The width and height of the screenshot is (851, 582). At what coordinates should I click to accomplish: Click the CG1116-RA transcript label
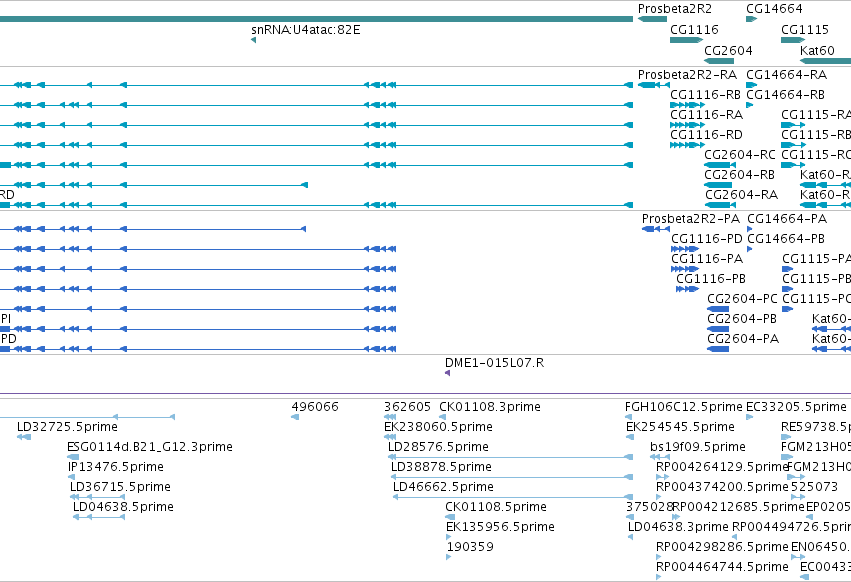(706, 115)
